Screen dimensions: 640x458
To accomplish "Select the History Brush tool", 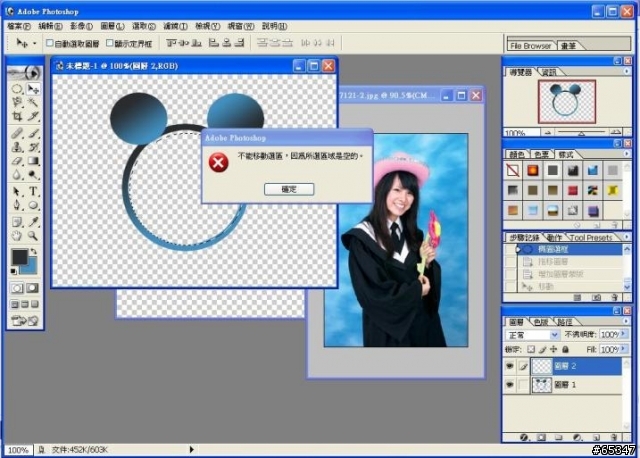I will click(x=33, y=147).
